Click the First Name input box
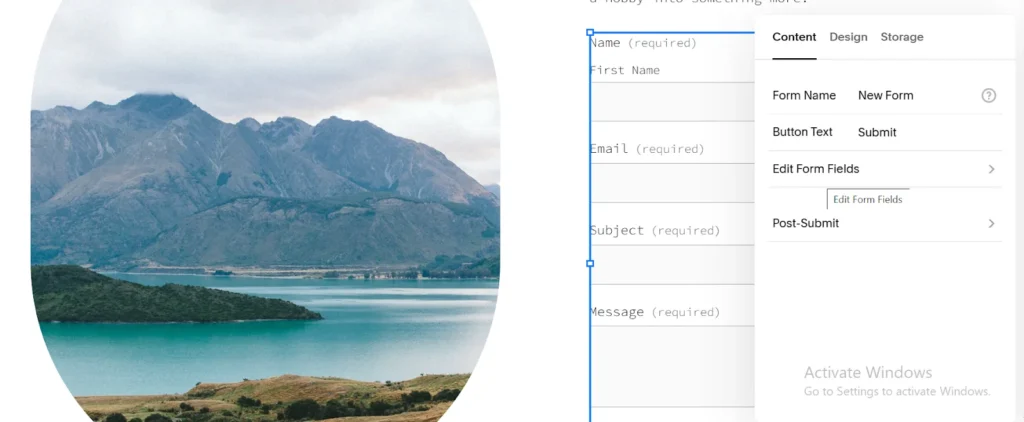Image resolution: width=1024 pixels, height=422 pixels. click(672, 102)
